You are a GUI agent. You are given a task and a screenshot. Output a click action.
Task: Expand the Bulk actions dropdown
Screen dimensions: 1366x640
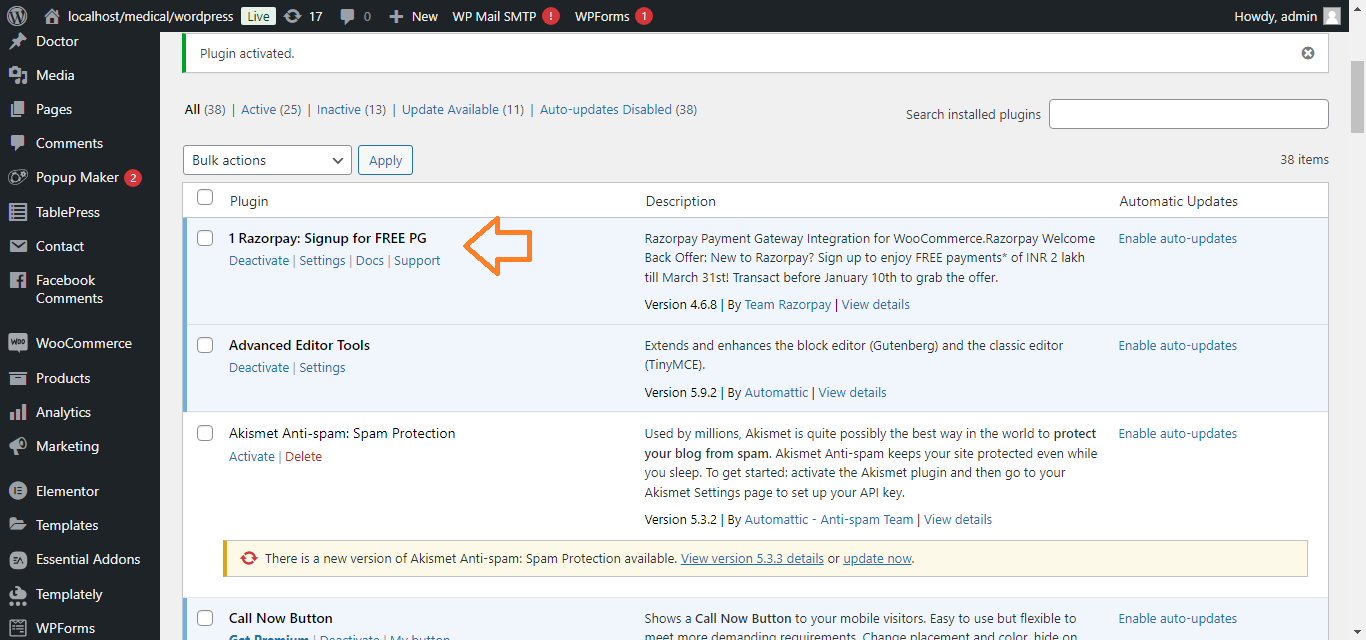tap(267, 160)
